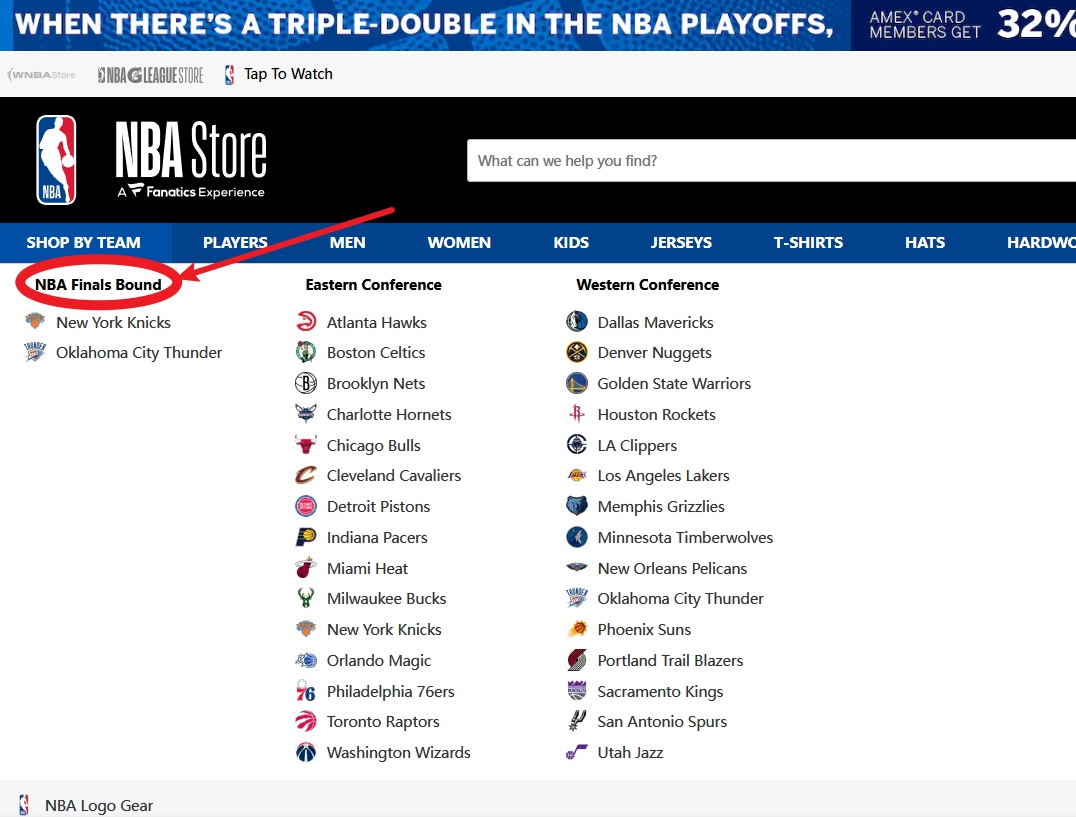This screenshot has height=817, width=1076.
Task: Click the Toronto Raptors logo icon
Action: 306,721
